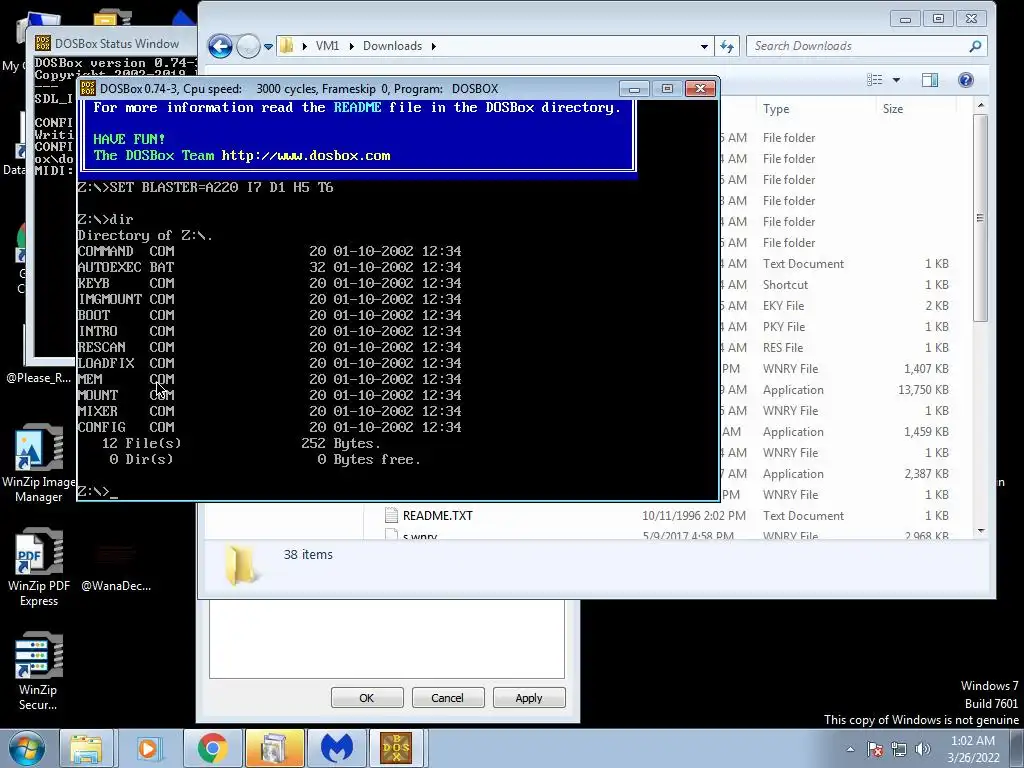This screenshot has height=768, width=1024.
Task: Open the @Please_R... desktop file
Action: tap(39, 377)
